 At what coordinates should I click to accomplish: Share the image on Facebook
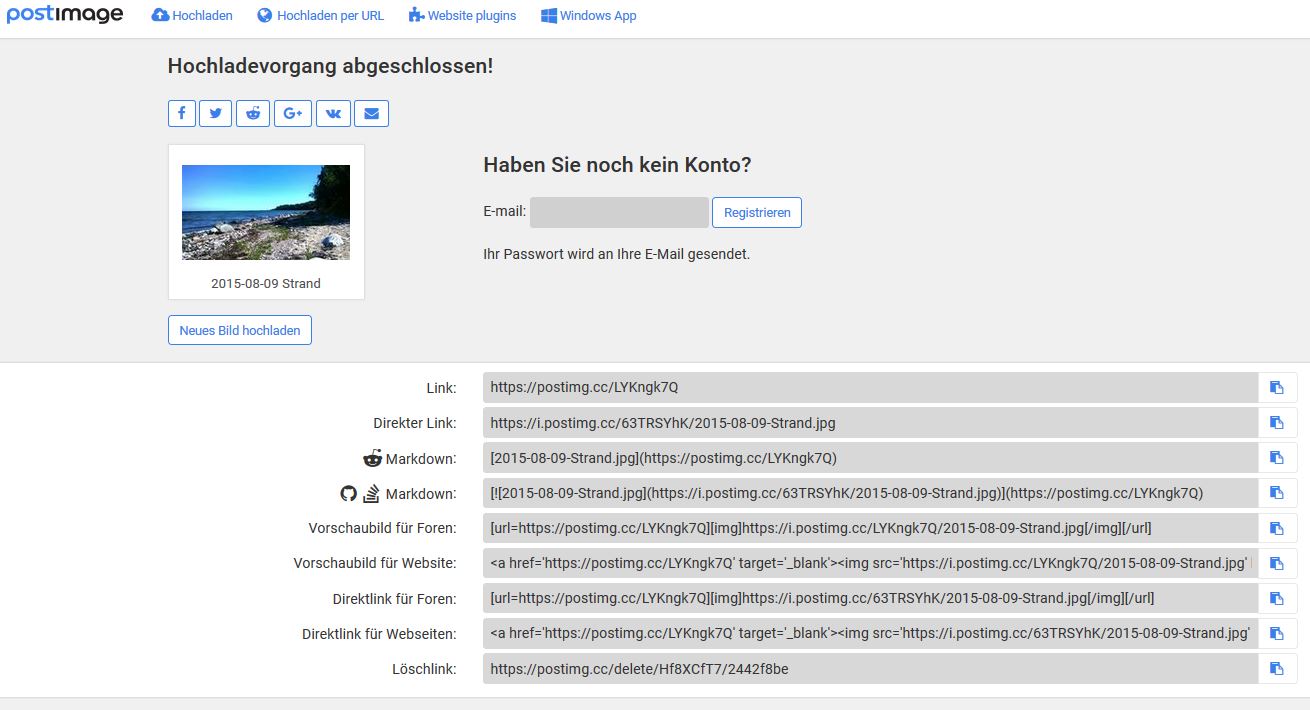pos(181,114)
